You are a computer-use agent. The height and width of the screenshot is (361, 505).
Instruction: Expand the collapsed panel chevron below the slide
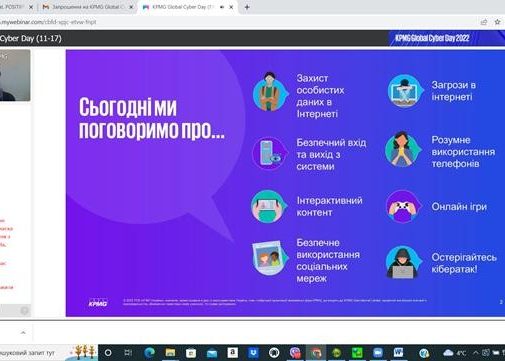[x=23, y=332]
